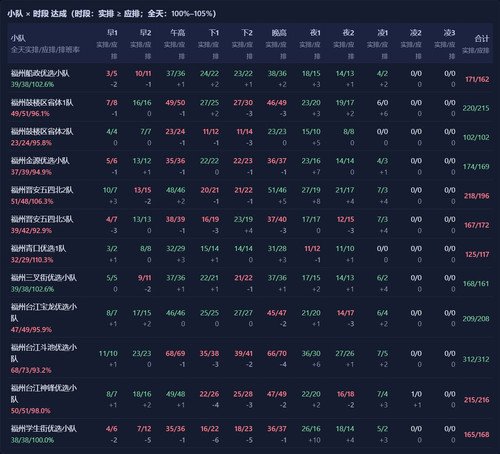Screen dimensions: 500x454
Task: Select team name 福州鼓楼区省体2队
Action: (42, 131)
